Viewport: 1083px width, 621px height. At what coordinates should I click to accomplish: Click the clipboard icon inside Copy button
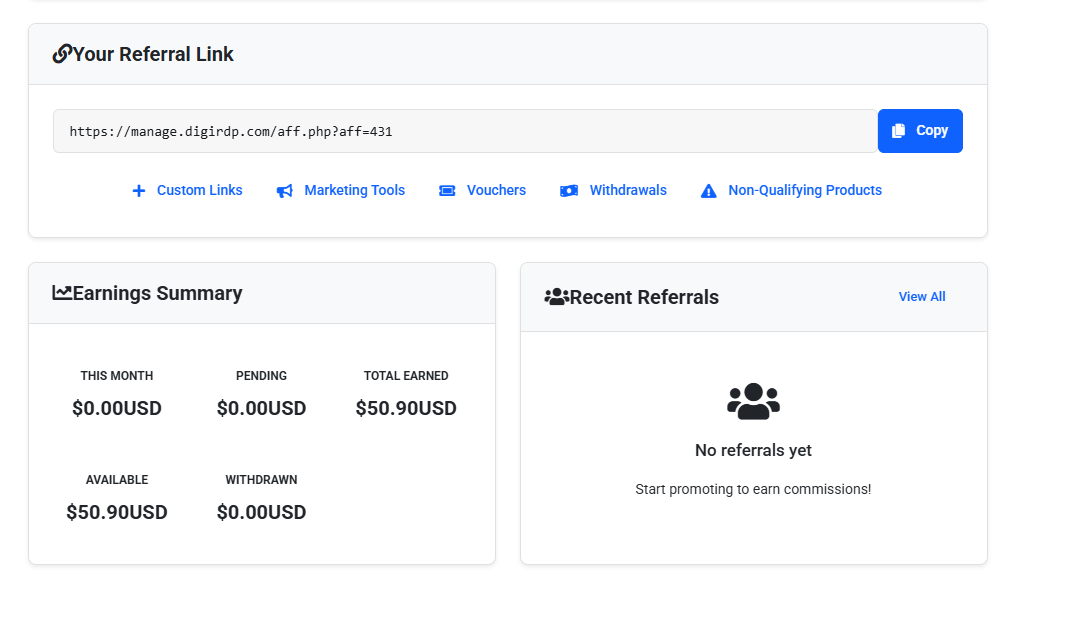[898, 131]
